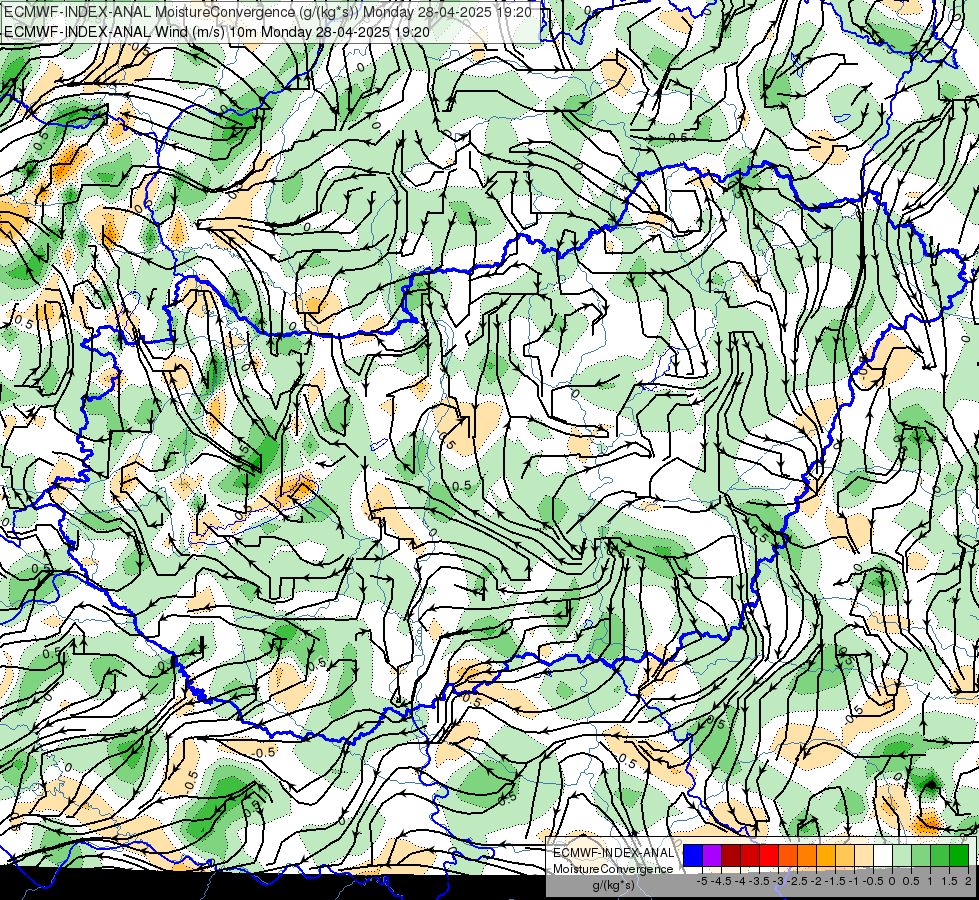Click the -1 tick label on the legend
Screen dimensions: 979x900
pos(854,881)
